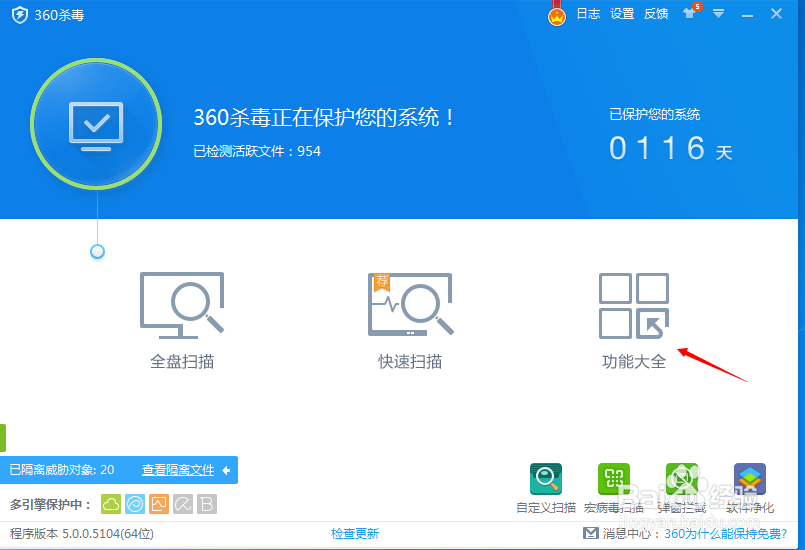The width and height of the screenshot is (805, 550).
Task: Open 软件净化 software cleanup tool
Action: point(750,488)
